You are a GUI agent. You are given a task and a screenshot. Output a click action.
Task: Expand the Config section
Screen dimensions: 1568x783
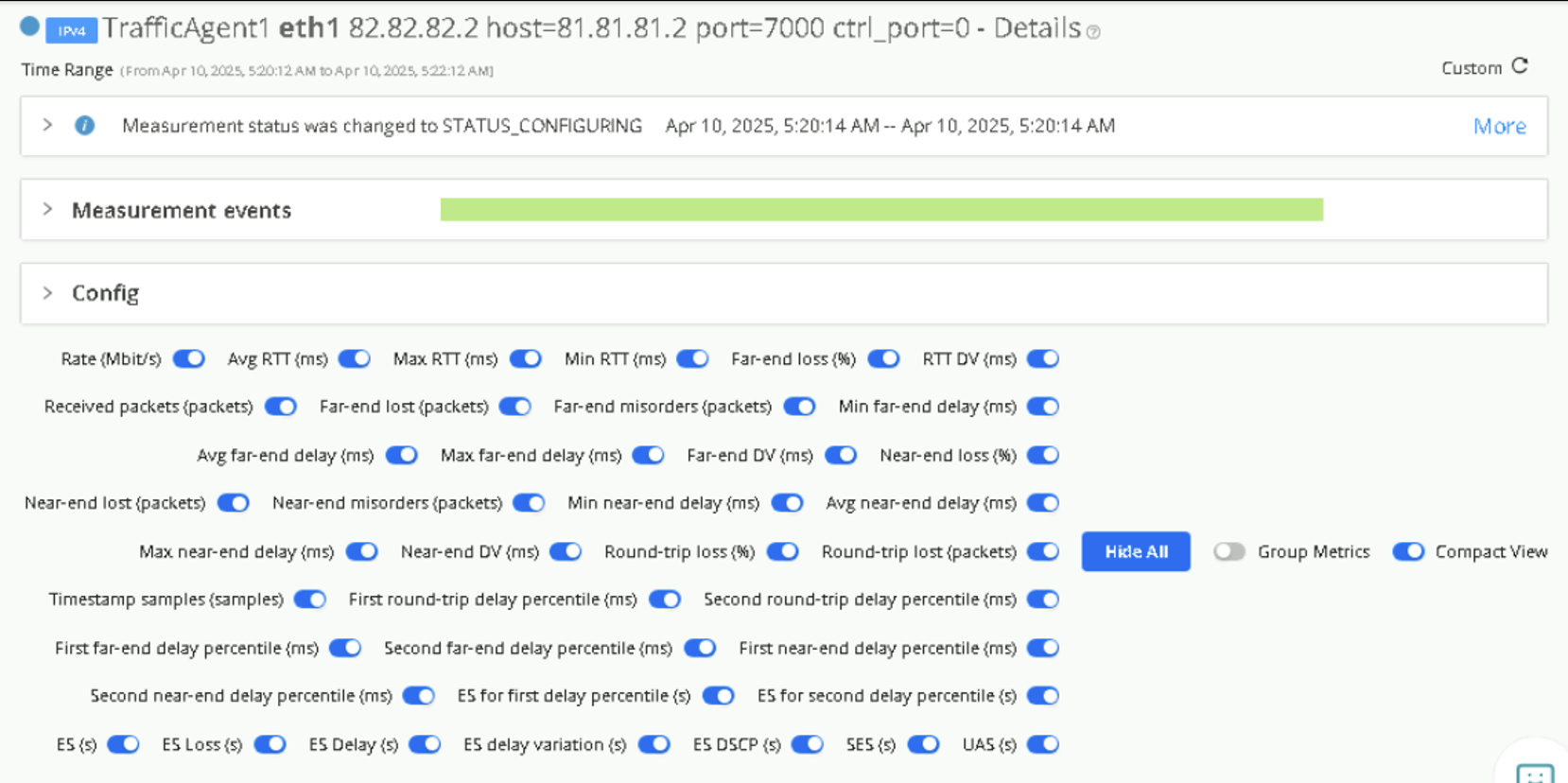(47, 293)
